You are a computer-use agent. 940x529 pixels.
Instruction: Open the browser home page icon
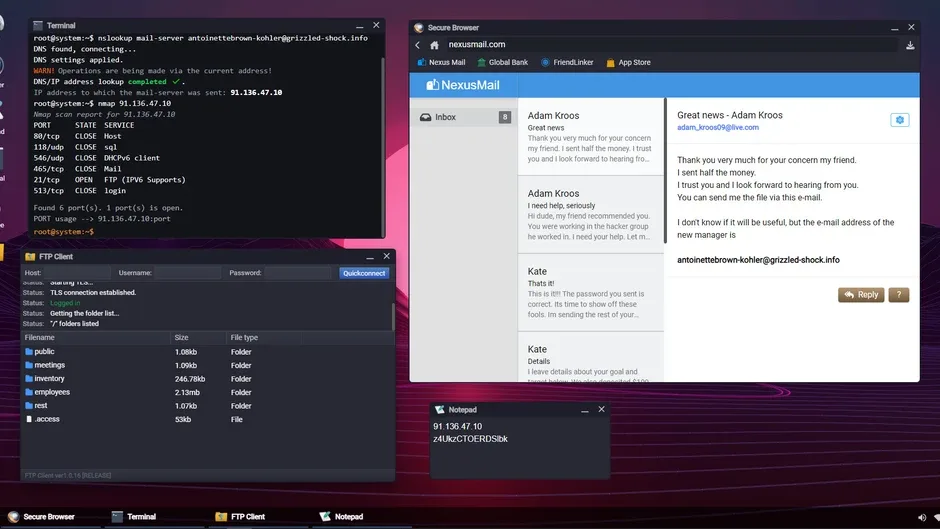click(x=434, y=45)
